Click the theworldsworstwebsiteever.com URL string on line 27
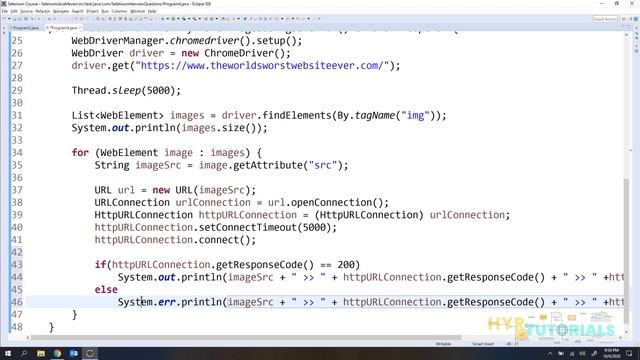The image size is (640, 360). [x=262, y=66]
